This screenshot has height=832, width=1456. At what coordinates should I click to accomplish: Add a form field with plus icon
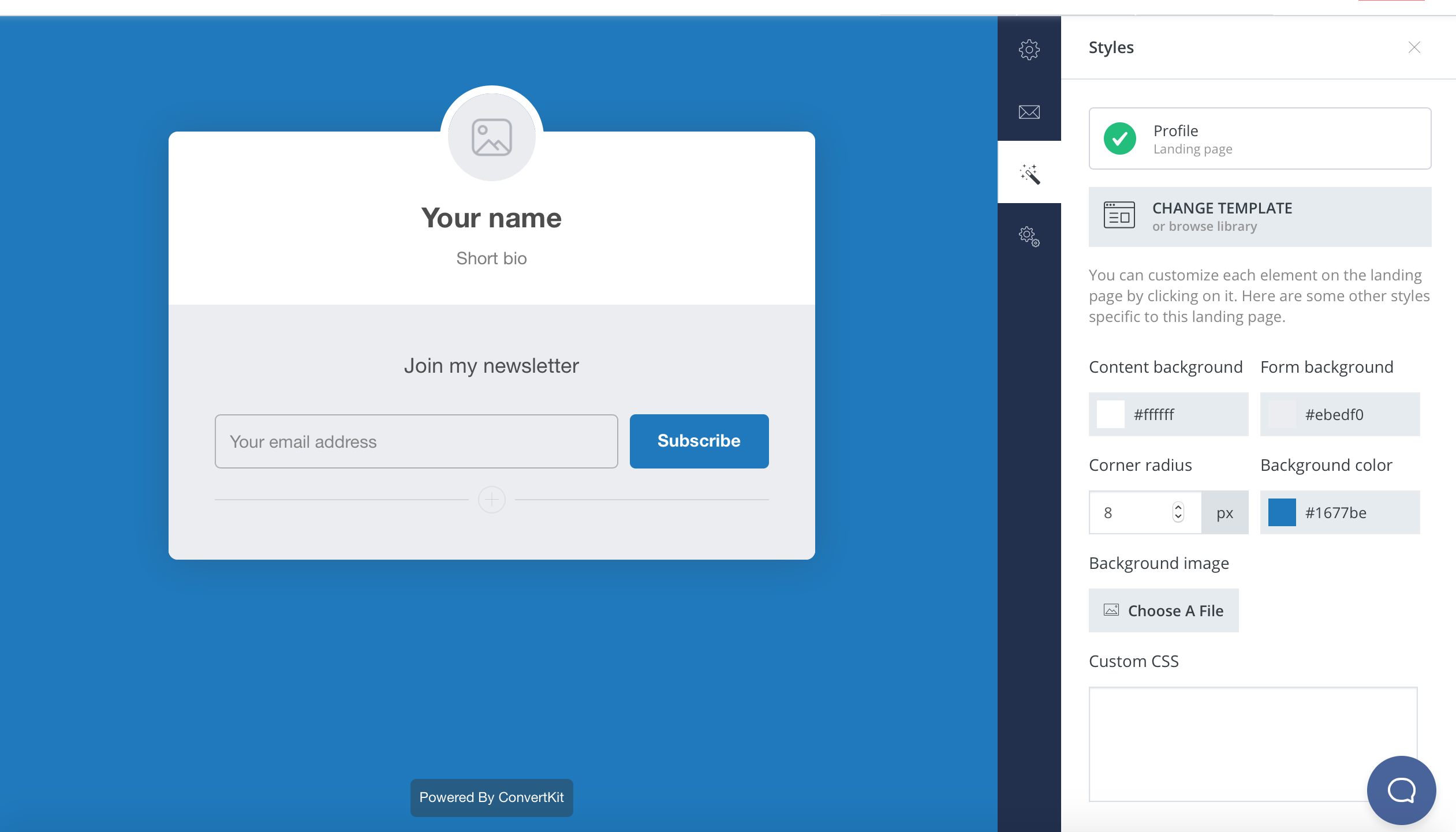[491, 499]
